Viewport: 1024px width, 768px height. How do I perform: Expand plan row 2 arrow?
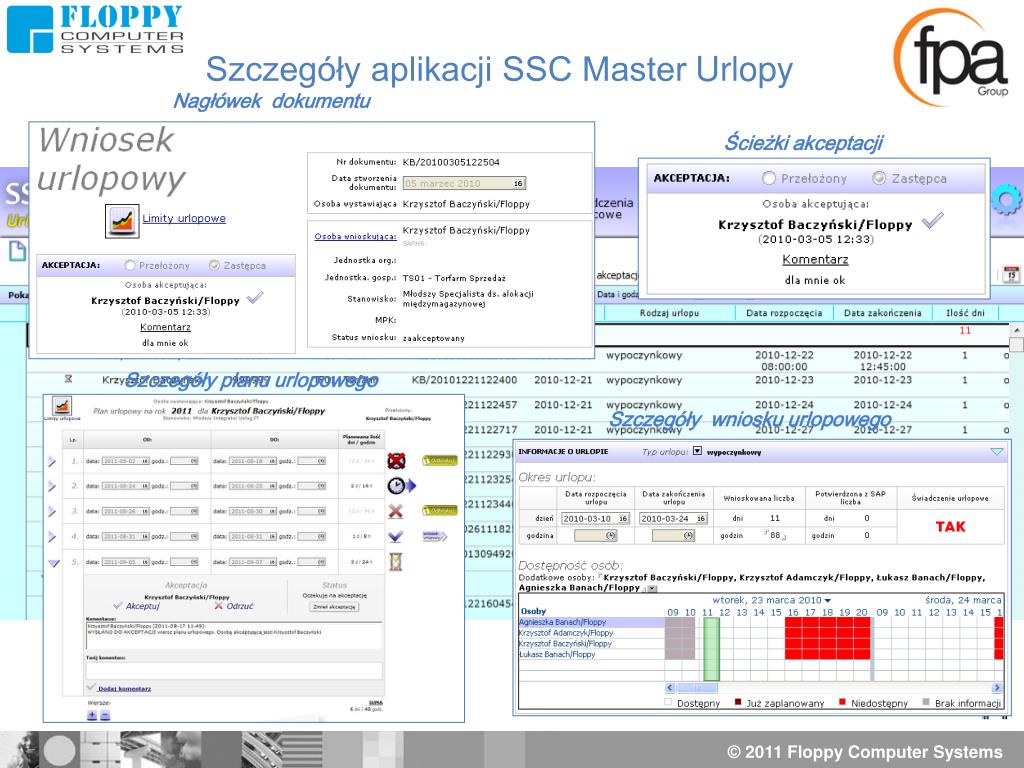coord(52,486)
